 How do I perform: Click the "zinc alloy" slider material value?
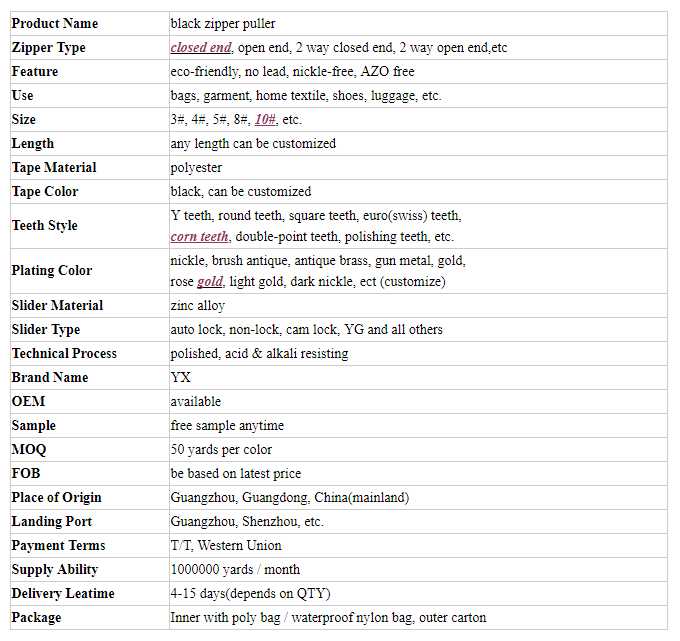point(198,306)
